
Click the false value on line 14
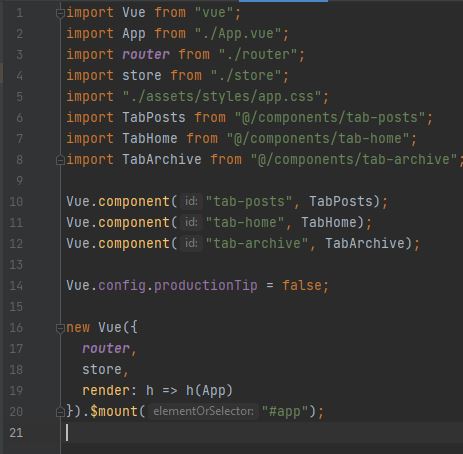[x=301, y=286]
